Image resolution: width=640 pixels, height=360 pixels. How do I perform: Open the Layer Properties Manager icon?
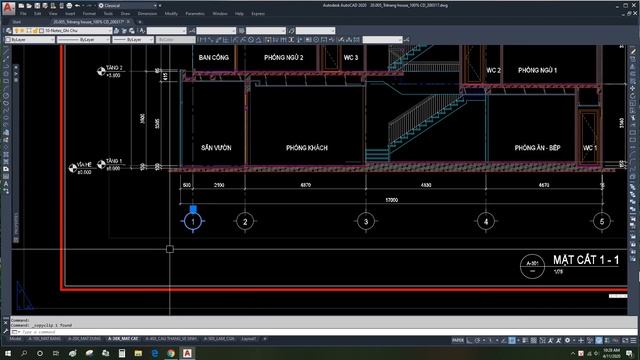coord(9,31)
